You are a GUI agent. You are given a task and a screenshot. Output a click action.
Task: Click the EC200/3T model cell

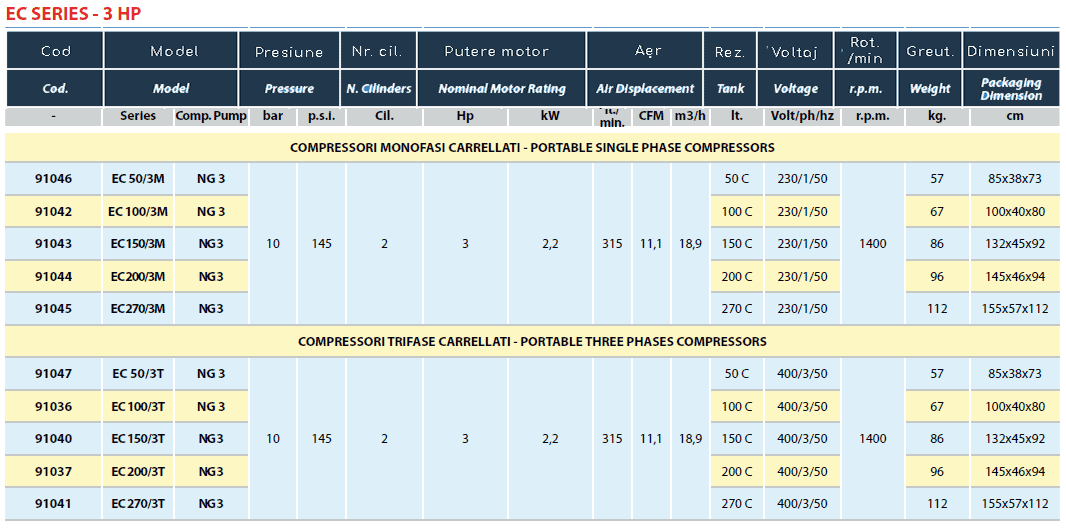(138, 471)
